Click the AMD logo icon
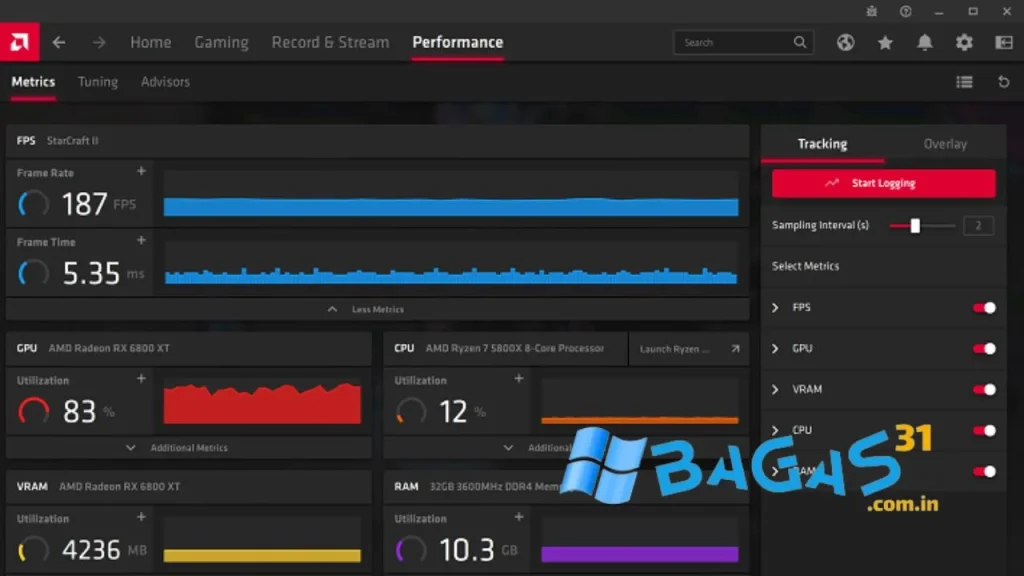1024x576 pixels. (x=20, y=42)
